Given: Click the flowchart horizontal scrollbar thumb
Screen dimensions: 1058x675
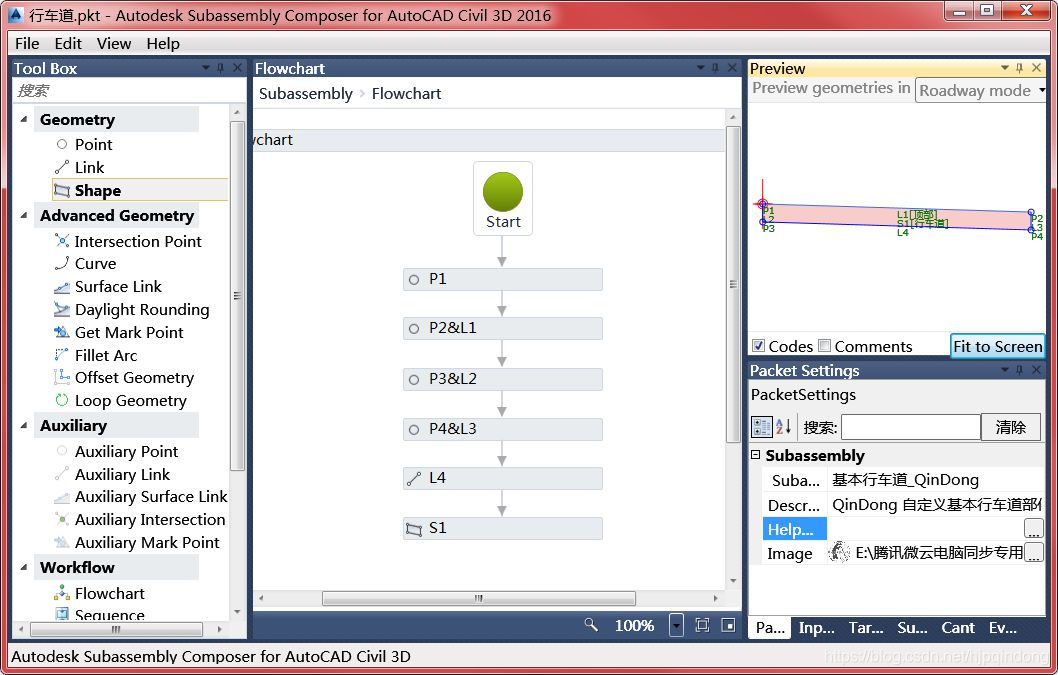Looking at the screenshot, I should click(478, 598).
